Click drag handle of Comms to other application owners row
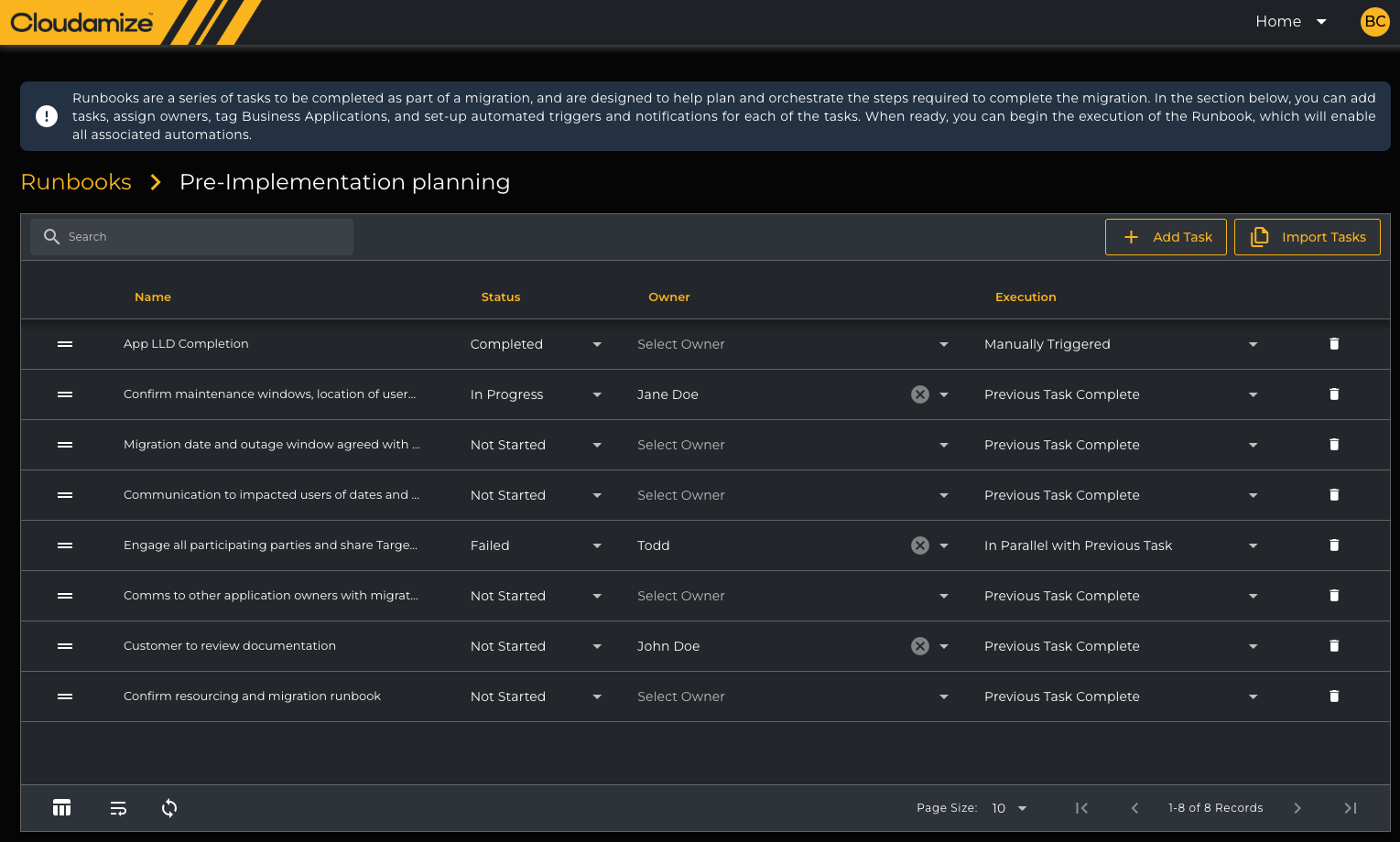 65,596
